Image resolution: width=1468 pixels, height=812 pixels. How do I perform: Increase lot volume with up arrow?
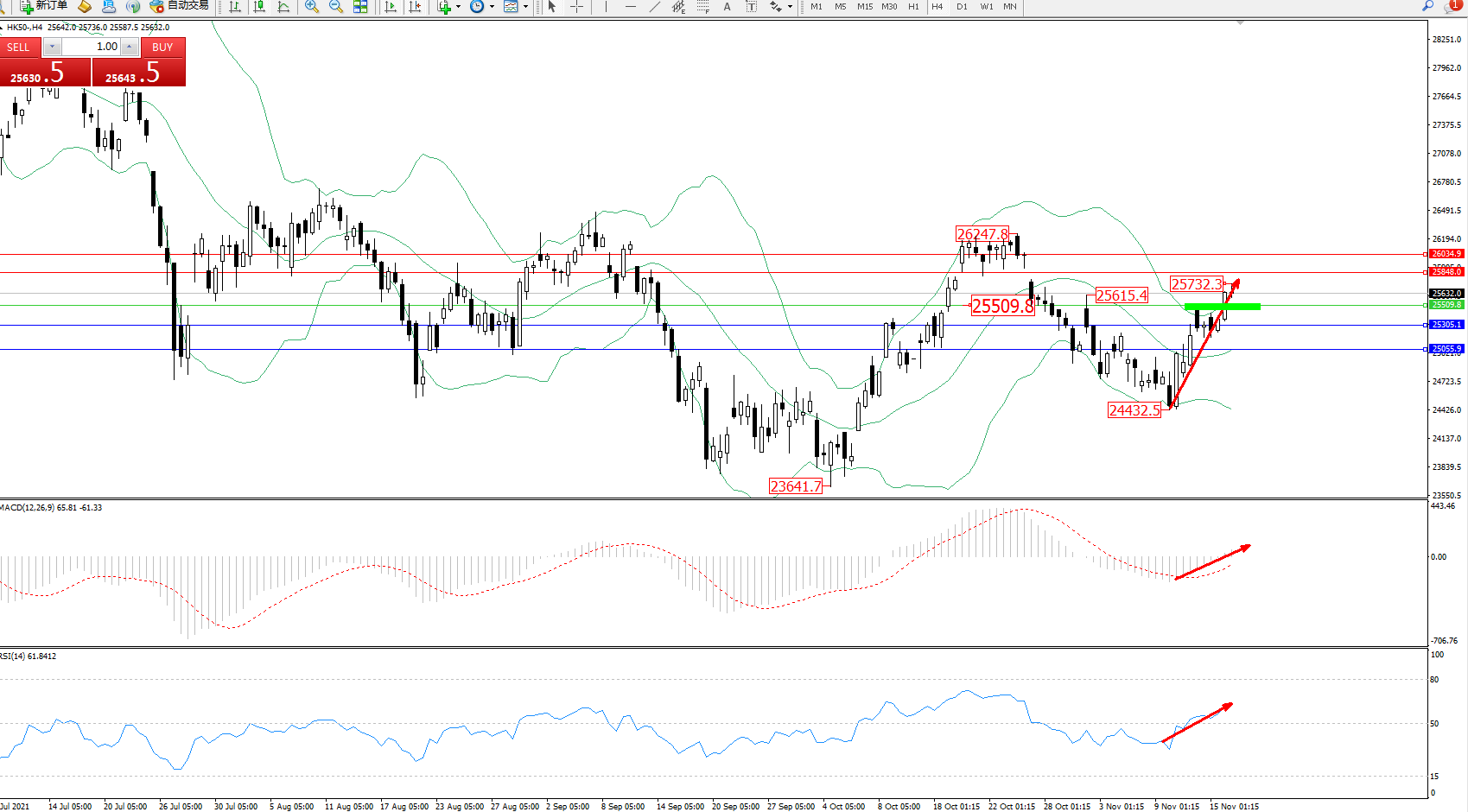pos(129,47)
